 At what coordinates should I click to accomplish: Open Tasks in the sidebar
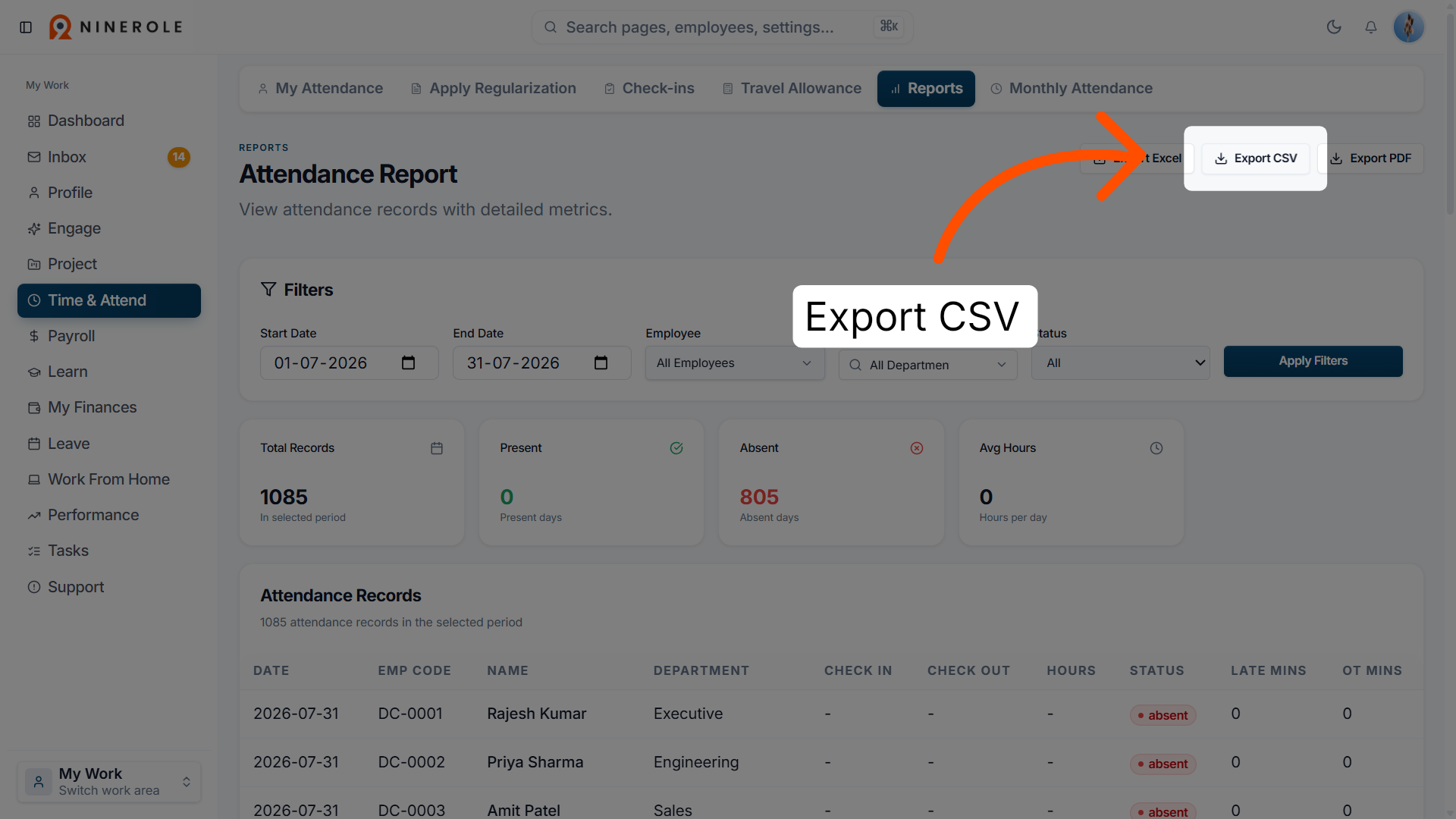pyautogui.click(x=109, y=551)
